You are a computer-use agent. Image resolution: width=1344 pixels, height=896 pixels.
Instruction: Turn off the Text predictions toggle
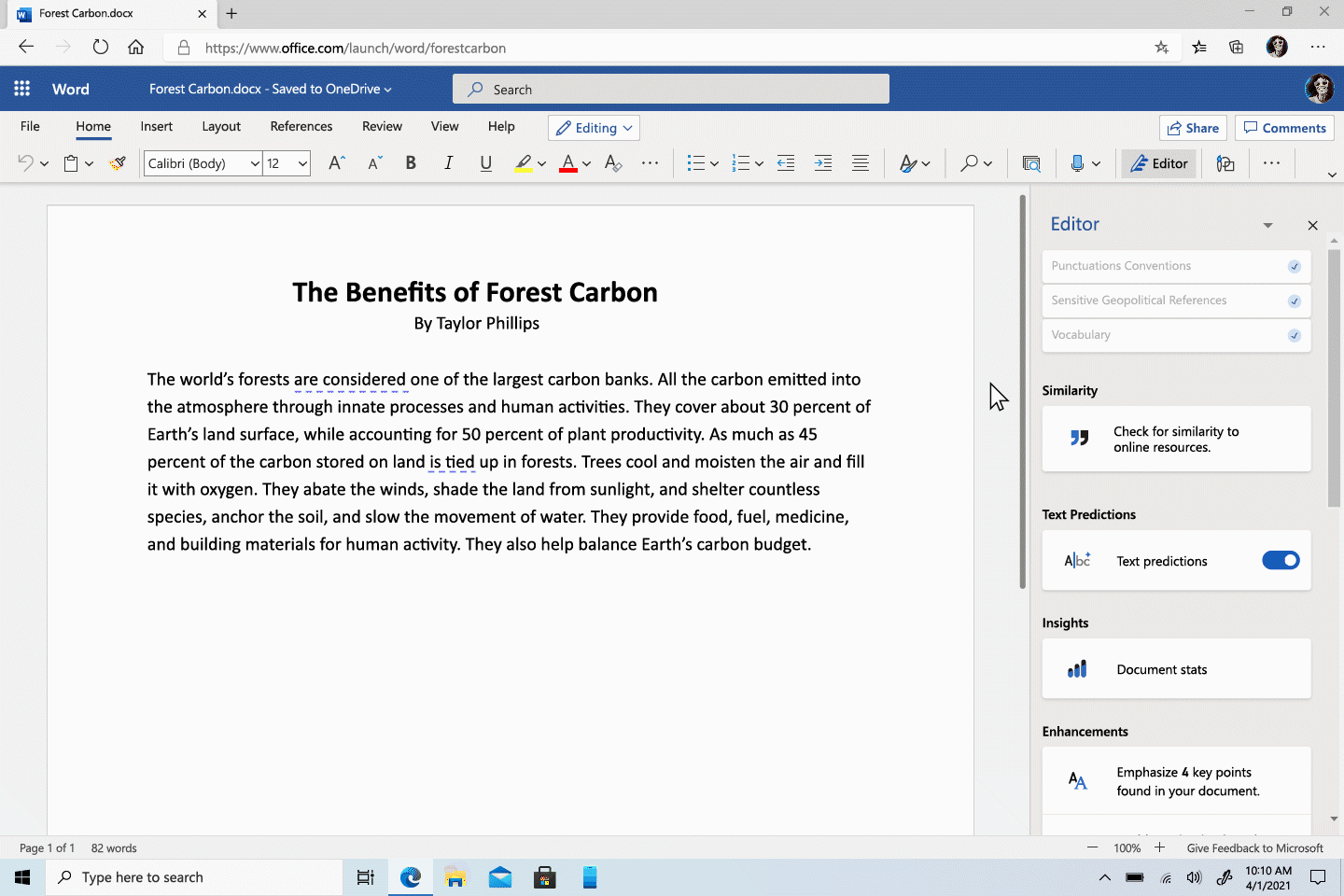point(1281,560)
